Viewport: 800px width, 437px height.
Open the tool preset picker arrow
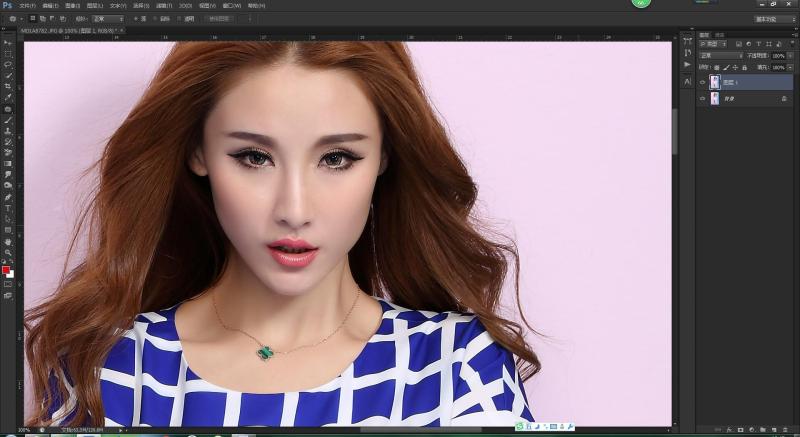pos(21,19)
